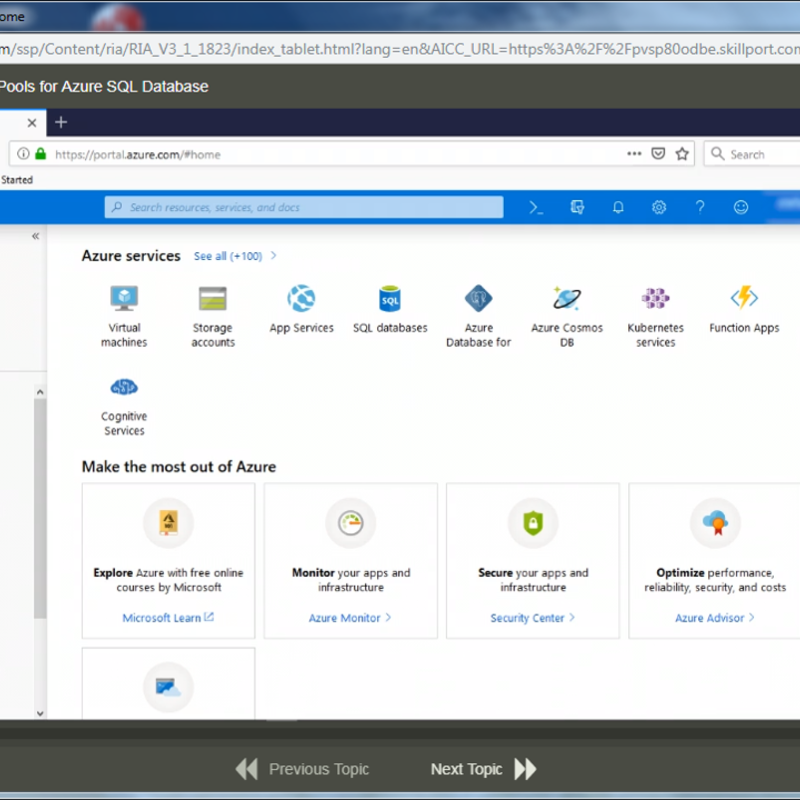Open a new browser tab

(x=61, y=122)
